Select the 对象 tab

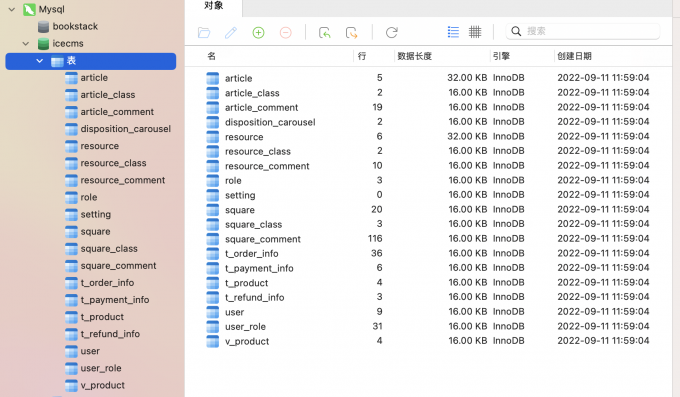(x=214, y=6)
